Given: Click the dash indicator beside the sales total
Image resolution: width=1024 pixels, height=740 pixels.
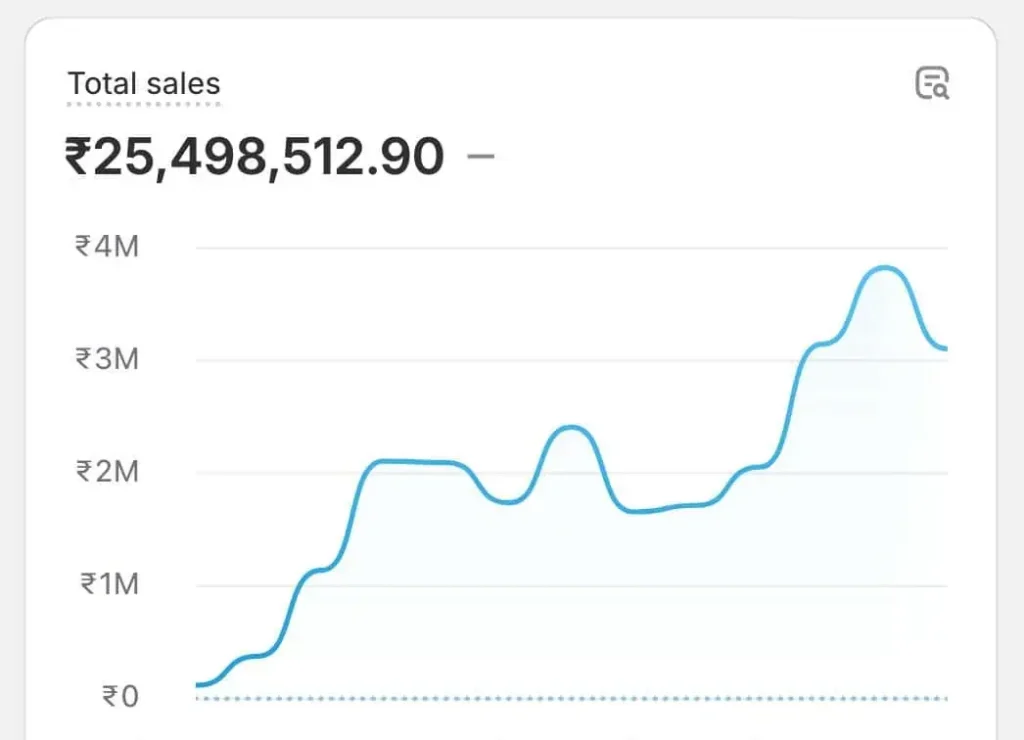Looking at the screenshot, I should click(481, 156).
